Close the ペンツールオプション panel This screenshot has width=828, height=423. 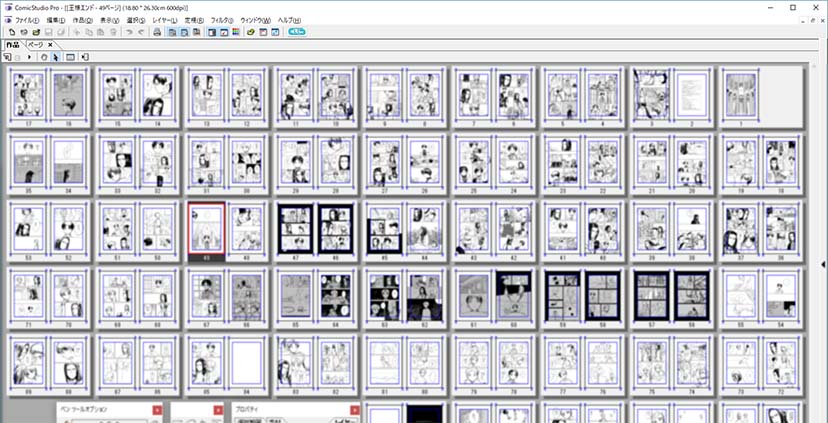pos(157,410)
